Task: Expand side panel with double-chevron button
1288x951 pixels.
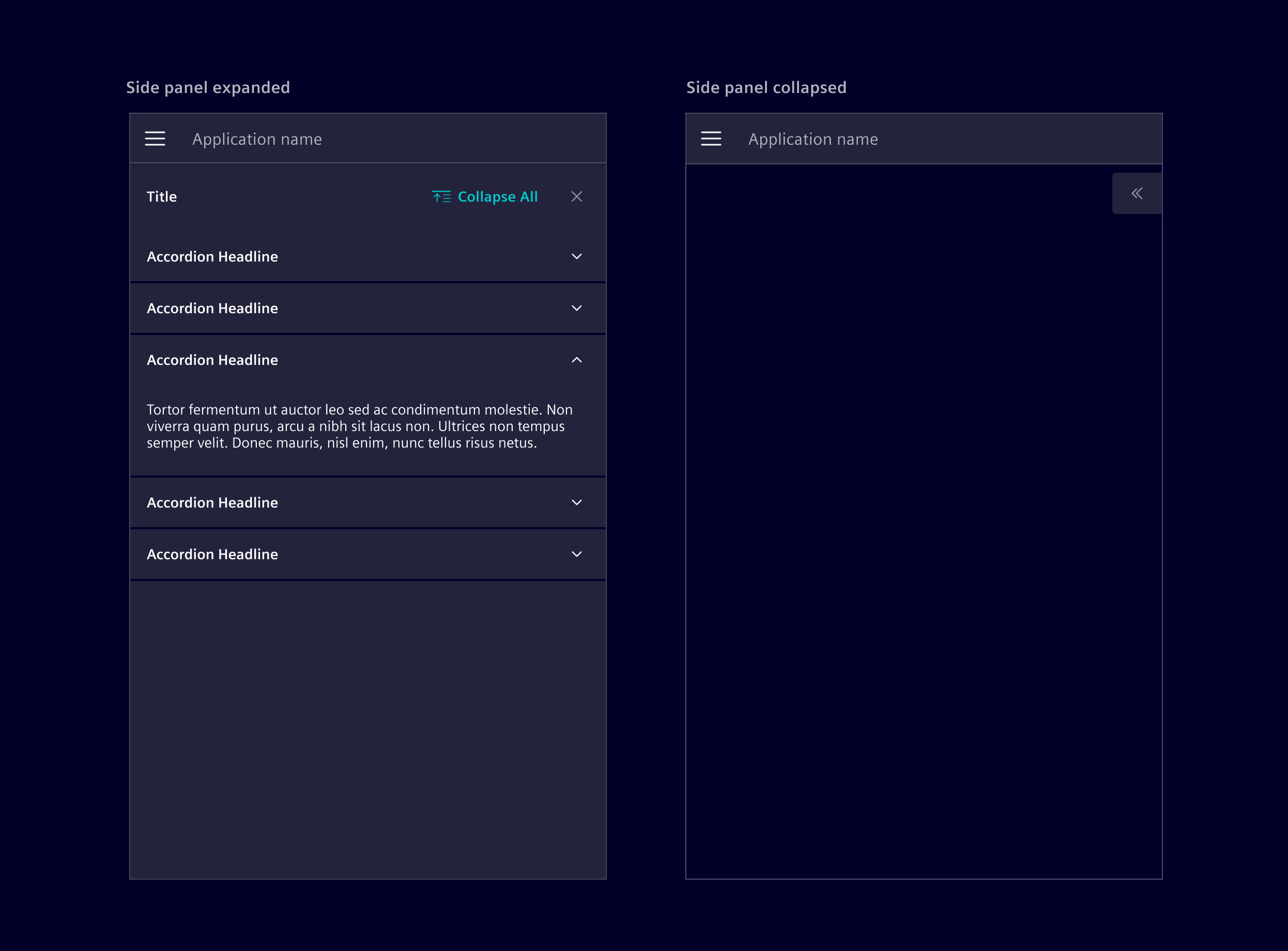Action: pyautogui.click(x=1137, y=193)
